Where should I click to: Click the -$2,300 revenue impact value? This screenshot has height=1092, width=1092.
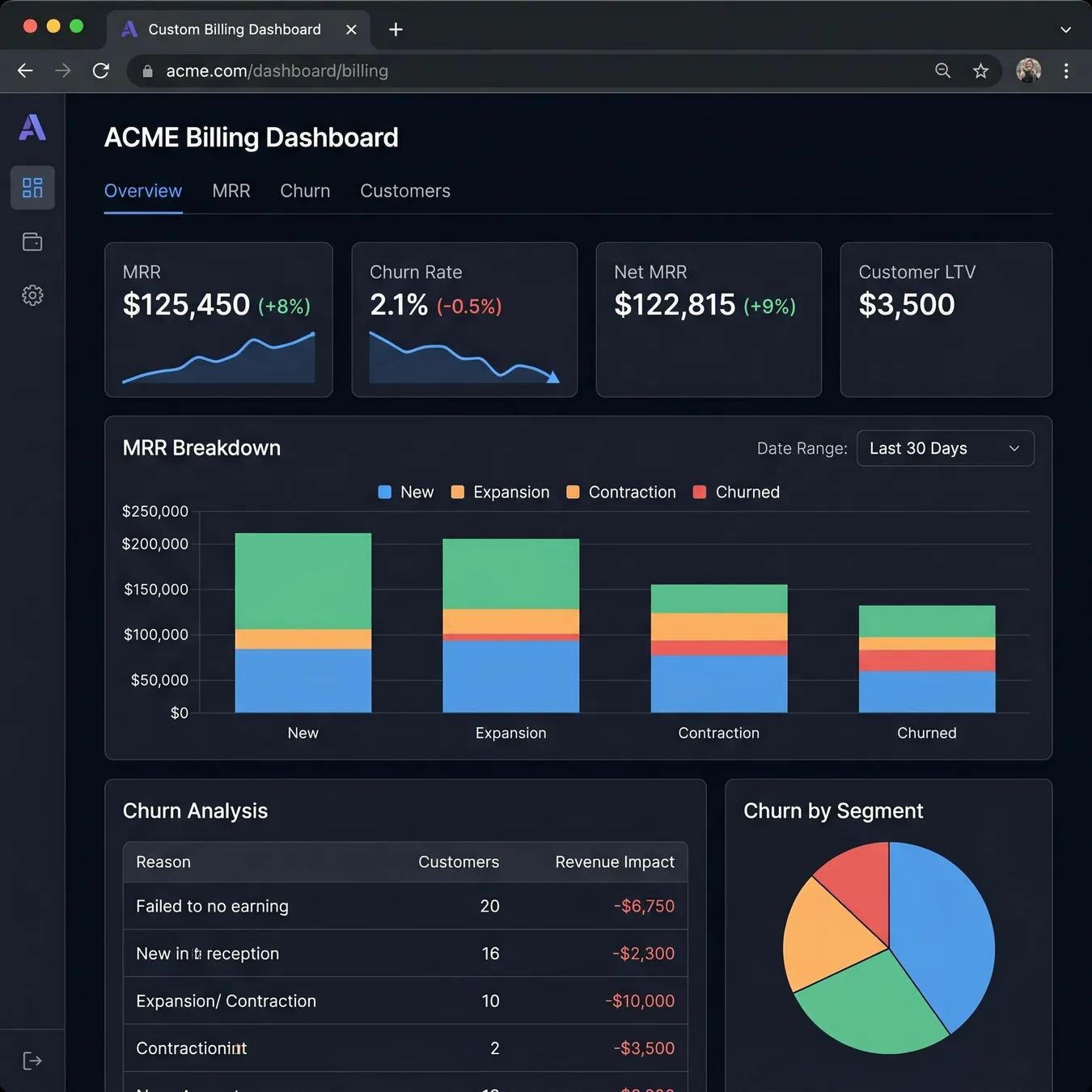point(644,954)
